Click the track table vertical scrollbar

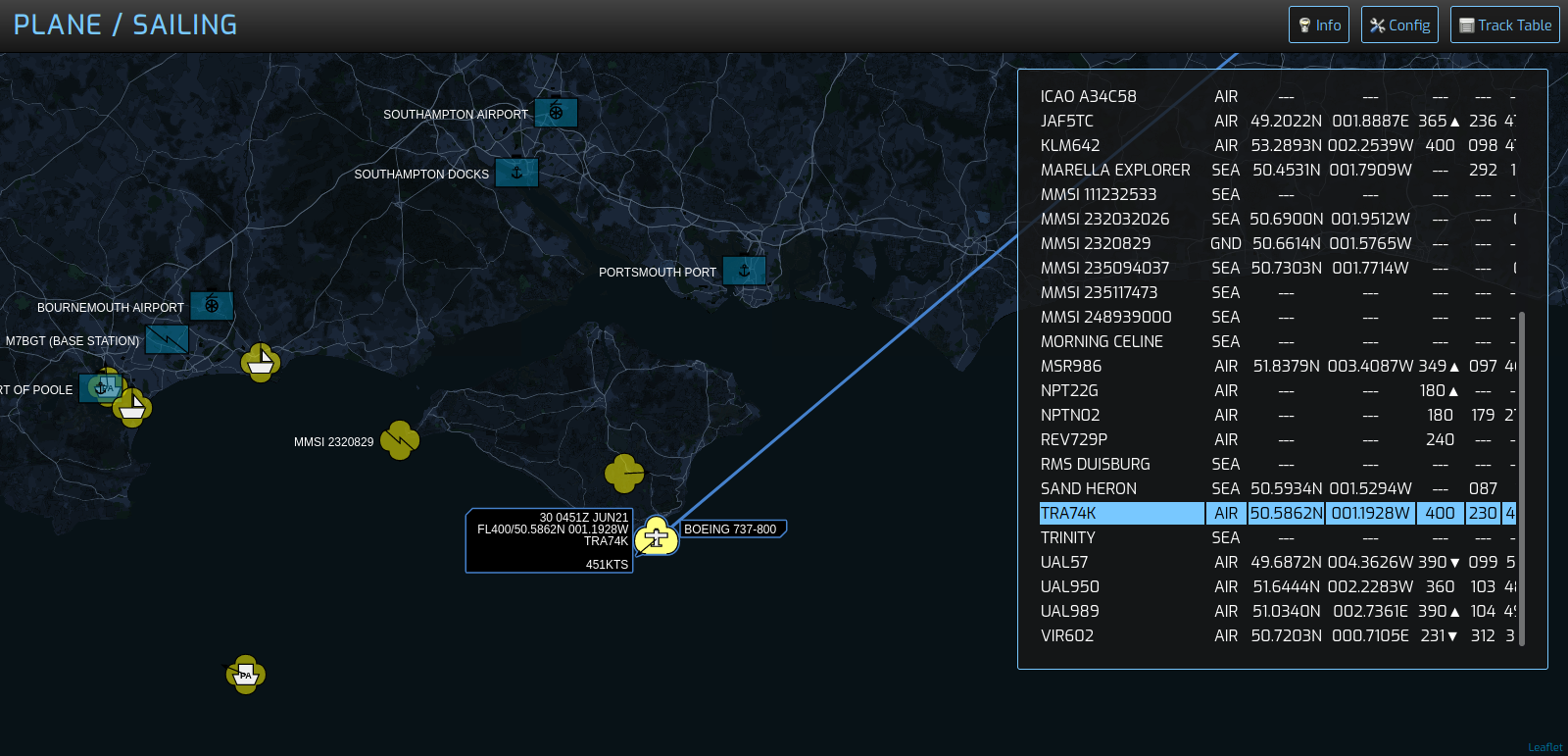click(x=1522, y=479)
